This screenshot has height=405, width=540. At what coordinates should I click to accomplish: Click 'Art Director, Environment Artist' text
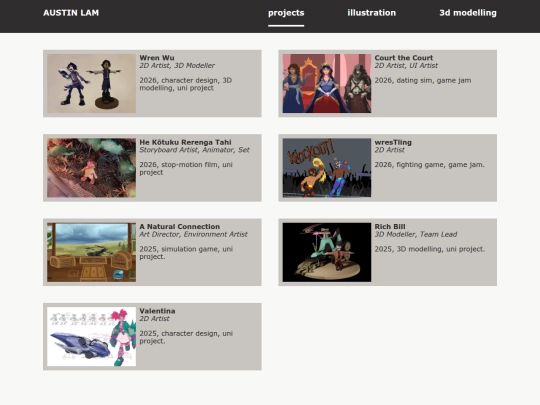(x=193, y=234)
